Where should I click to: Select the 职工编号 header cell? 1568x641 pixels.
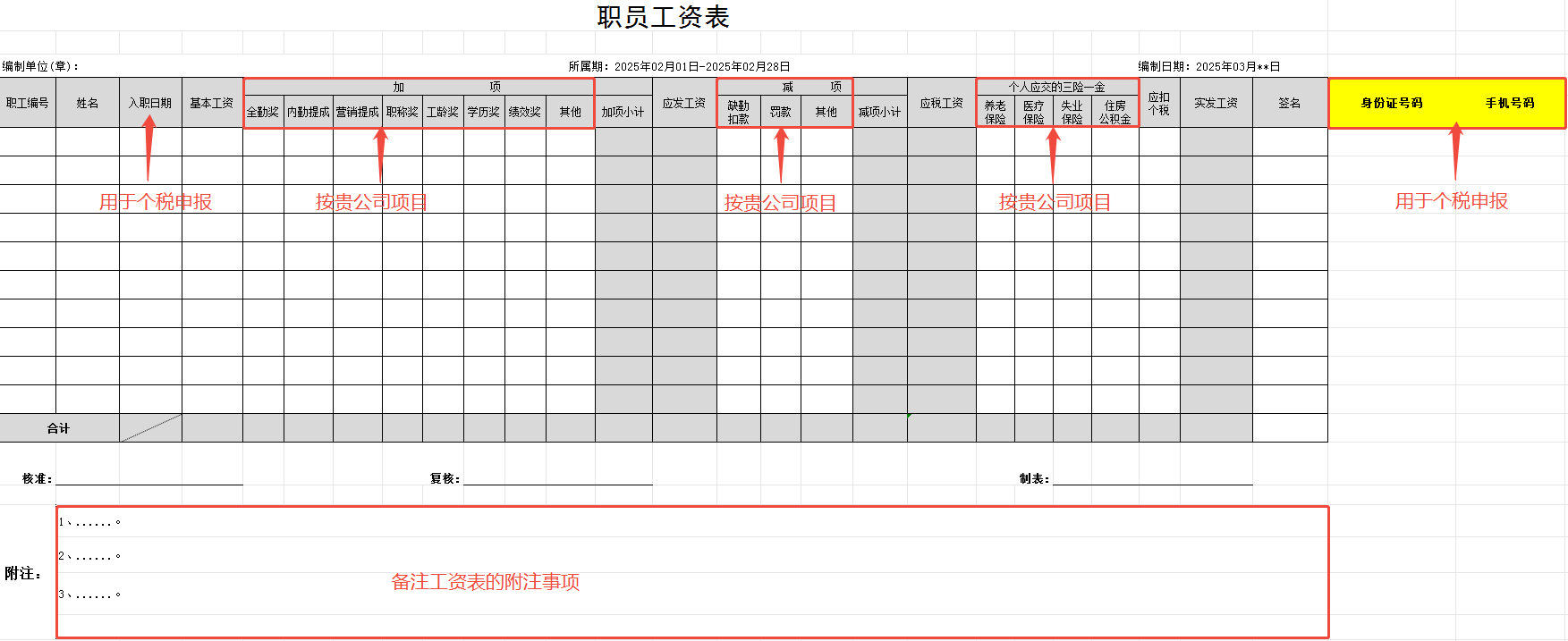[x=28, y=103]
